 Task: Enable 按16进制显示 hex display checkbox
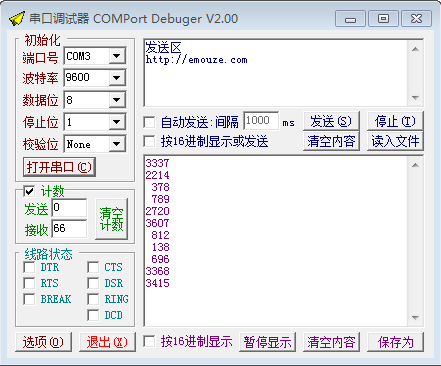(149, 341)
